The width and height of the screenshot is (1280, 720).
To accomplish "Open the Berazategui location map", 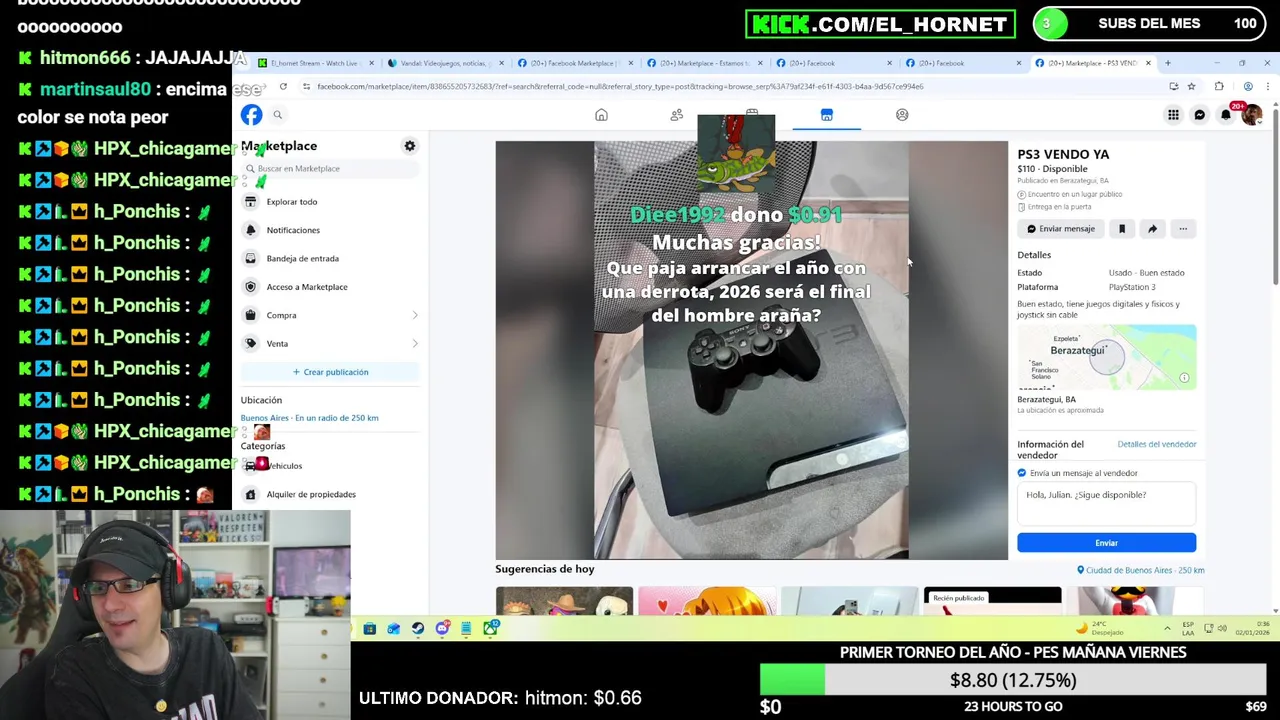I will 1106,358.
